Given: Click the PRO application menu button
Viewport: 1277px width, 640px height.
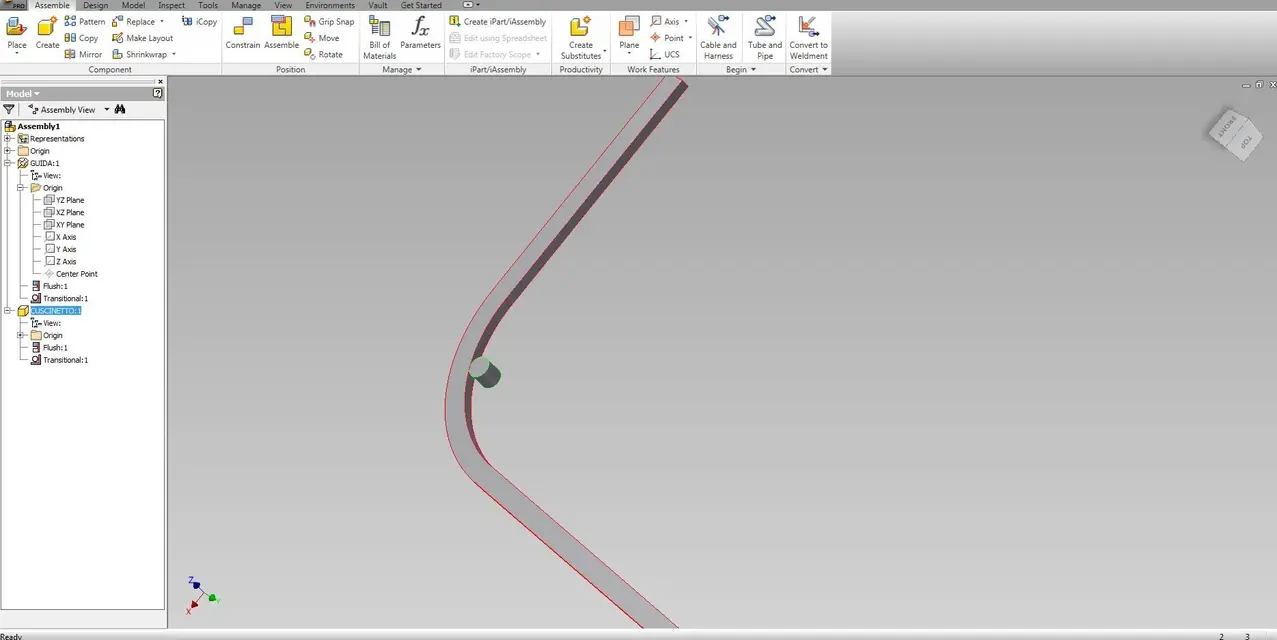Looking at the screenshot, I should pos(13,5).
